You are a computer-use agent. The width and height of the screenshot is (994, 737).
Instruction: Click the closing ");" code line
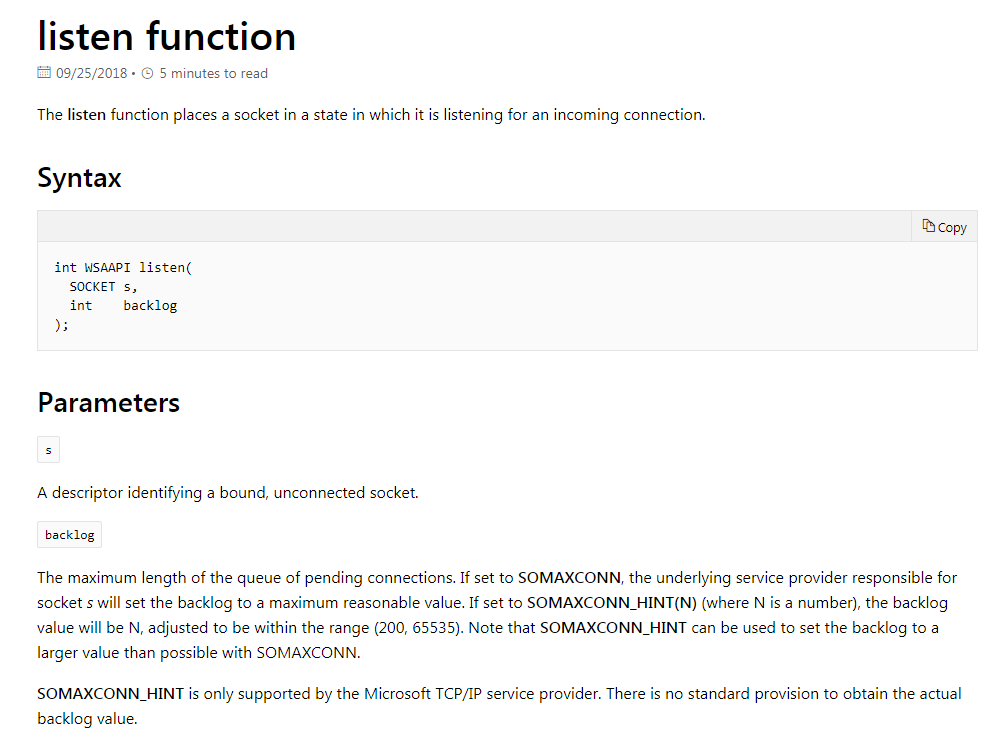tap(62, 324)
